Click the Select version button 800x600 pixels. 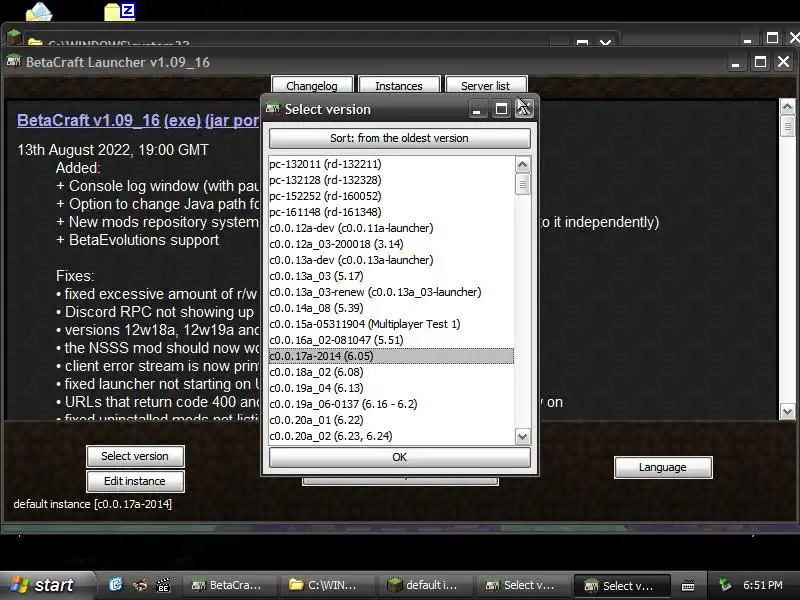coord(135,456)
